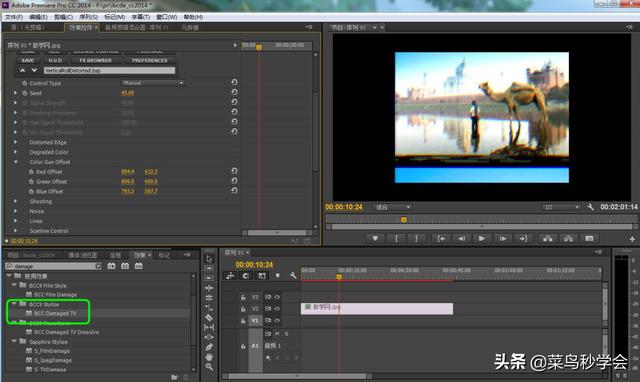Add marker in Program Monitor transport bar
The height and width of the screenshot is (382, 640).
pos(375,238)
